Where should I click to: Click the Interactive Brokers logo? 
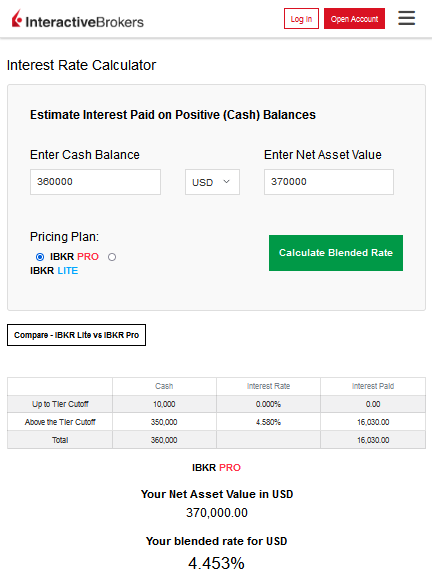(x=78, y=20)
